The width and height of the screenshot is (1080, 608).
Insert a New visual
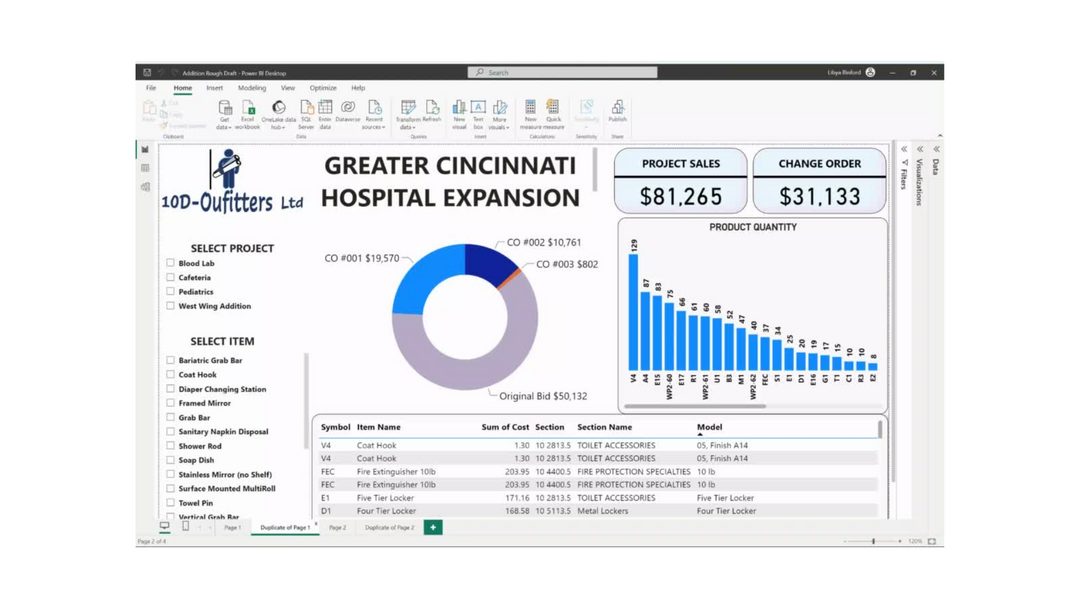(459, 110)
